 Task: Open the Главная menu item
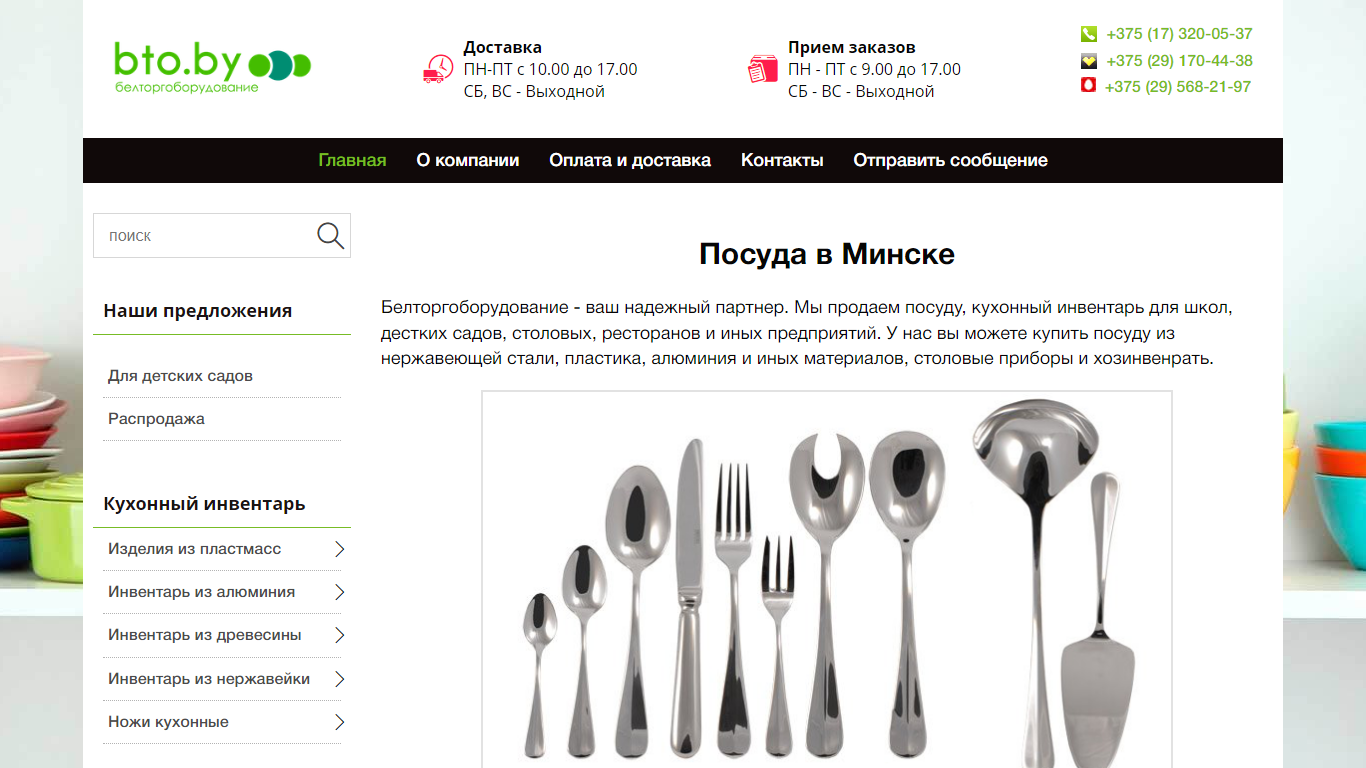(352, 160)
